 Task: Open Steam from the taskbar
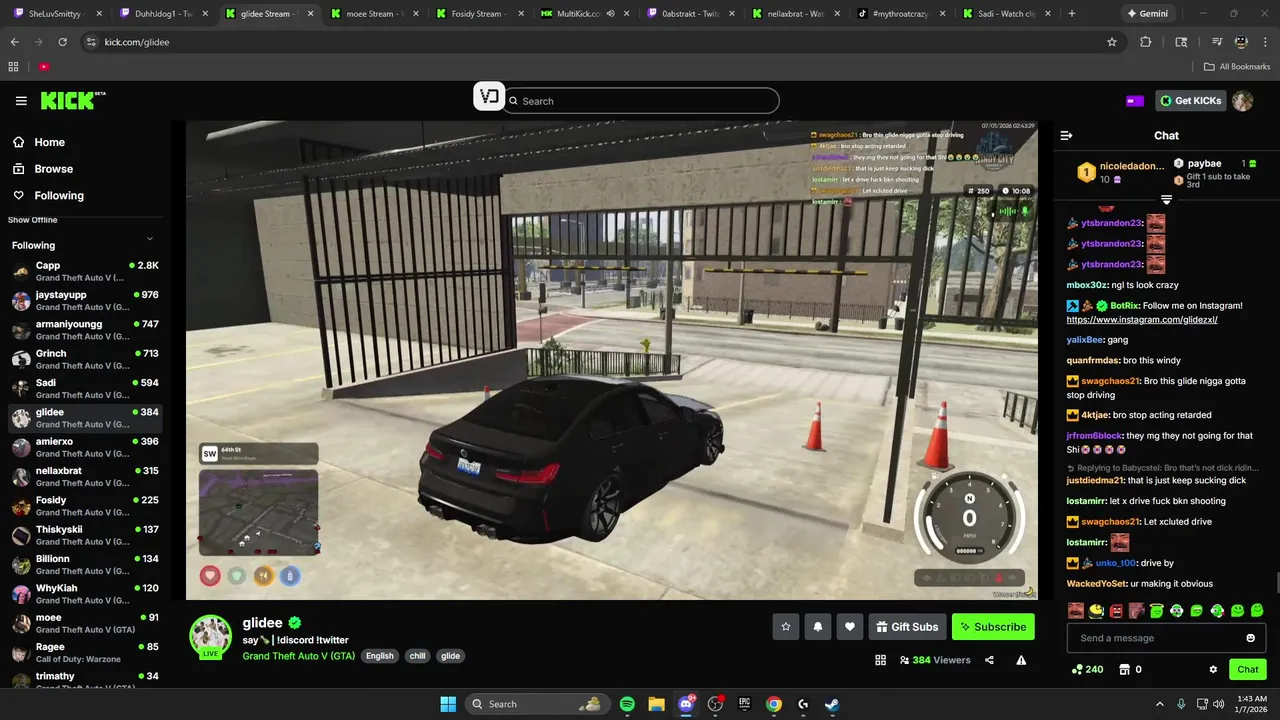coord(832,704)
